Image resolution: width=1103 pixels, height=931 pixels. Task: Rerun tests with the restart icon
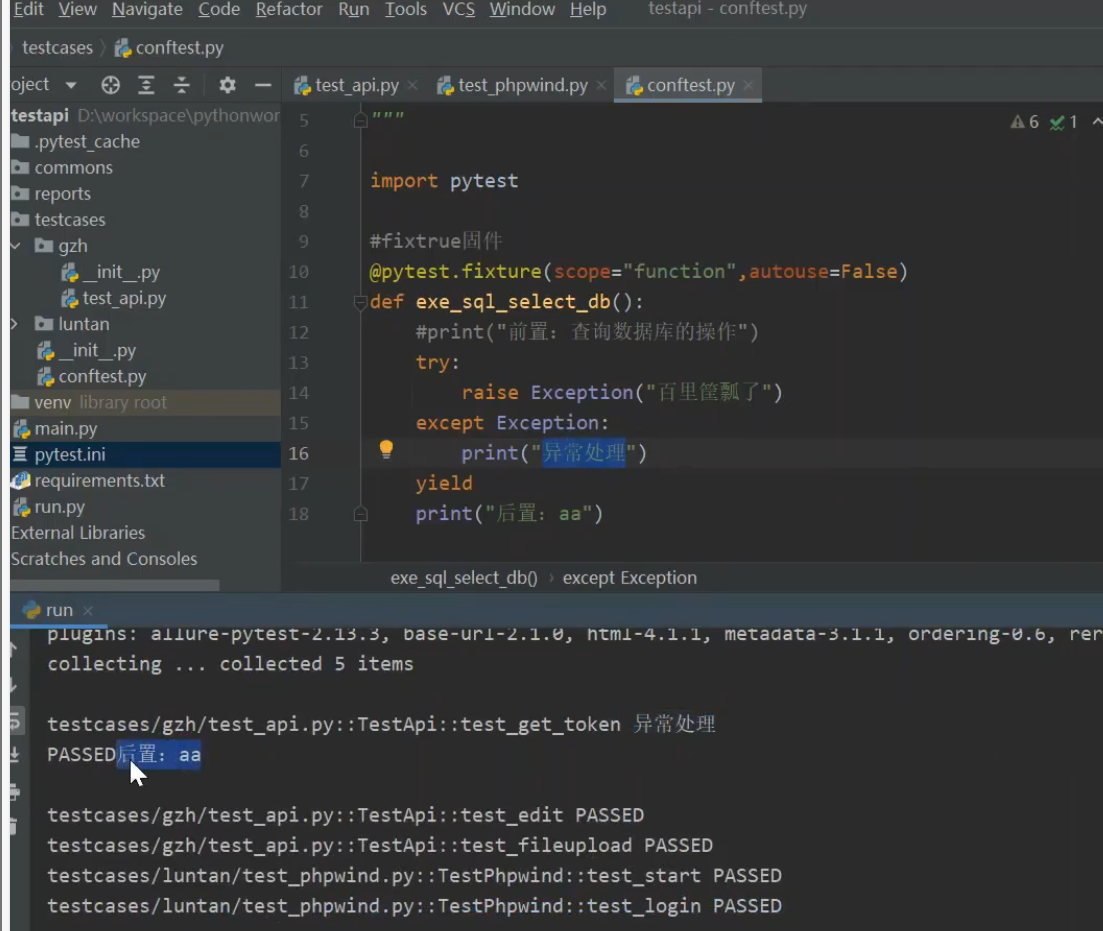[x=12, y=722]
